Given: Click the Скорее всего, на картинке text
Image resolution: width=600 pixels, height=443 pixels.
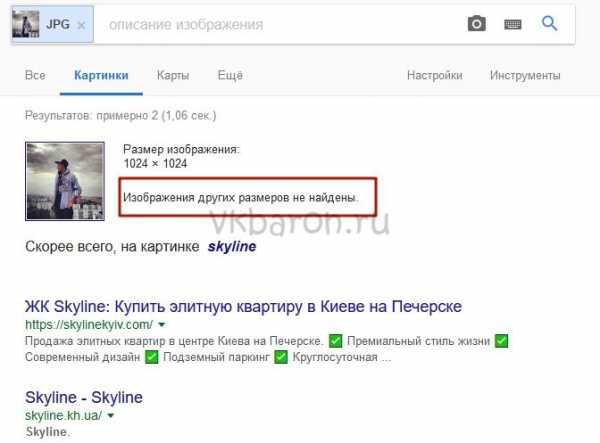Looking at the screenshot, I should [112, 247].
